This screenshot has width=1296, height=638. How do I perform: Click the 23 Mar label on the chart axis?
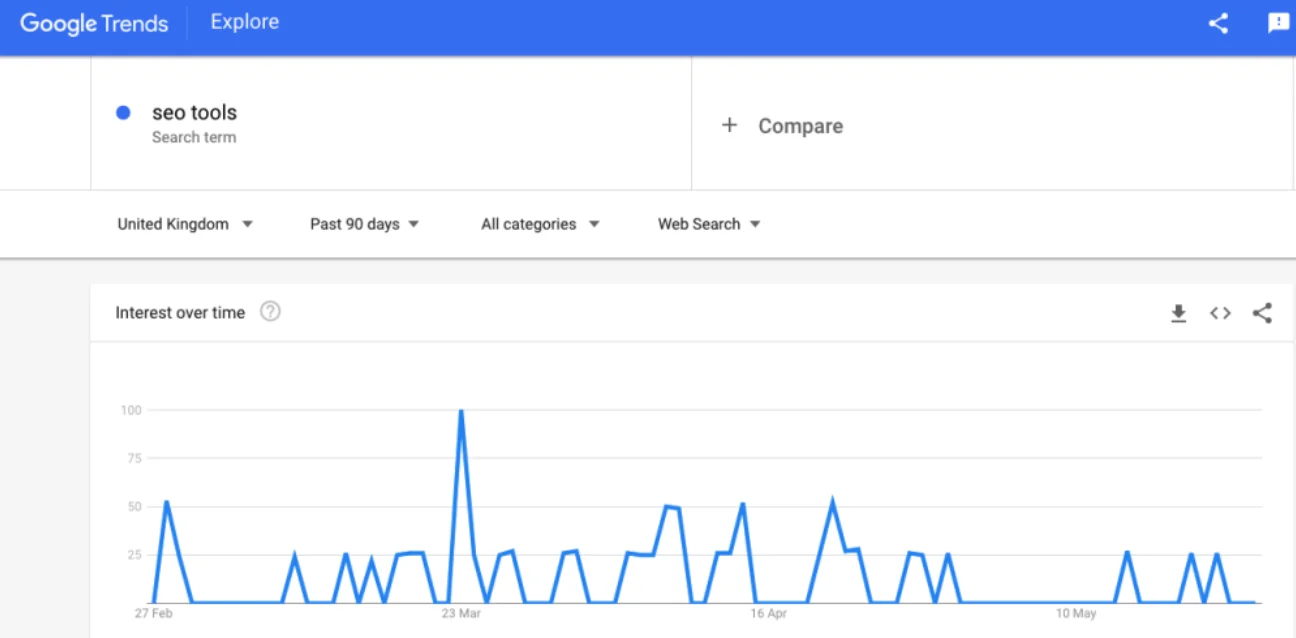coord(461,614)
